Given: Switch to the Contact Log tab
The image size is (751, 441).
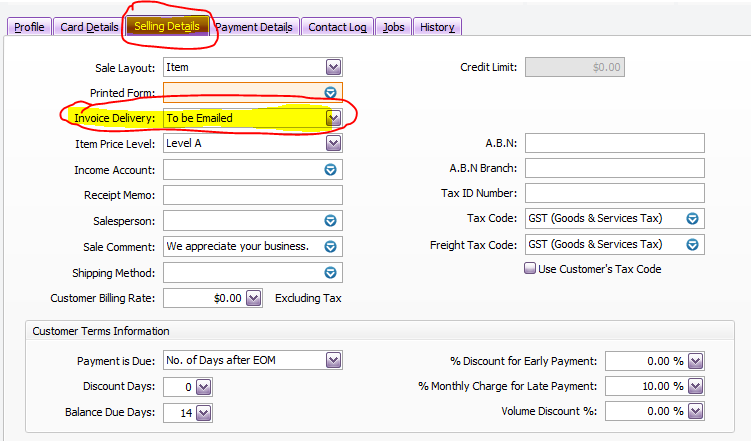Looking at the screenshot, I should (337, 27).
